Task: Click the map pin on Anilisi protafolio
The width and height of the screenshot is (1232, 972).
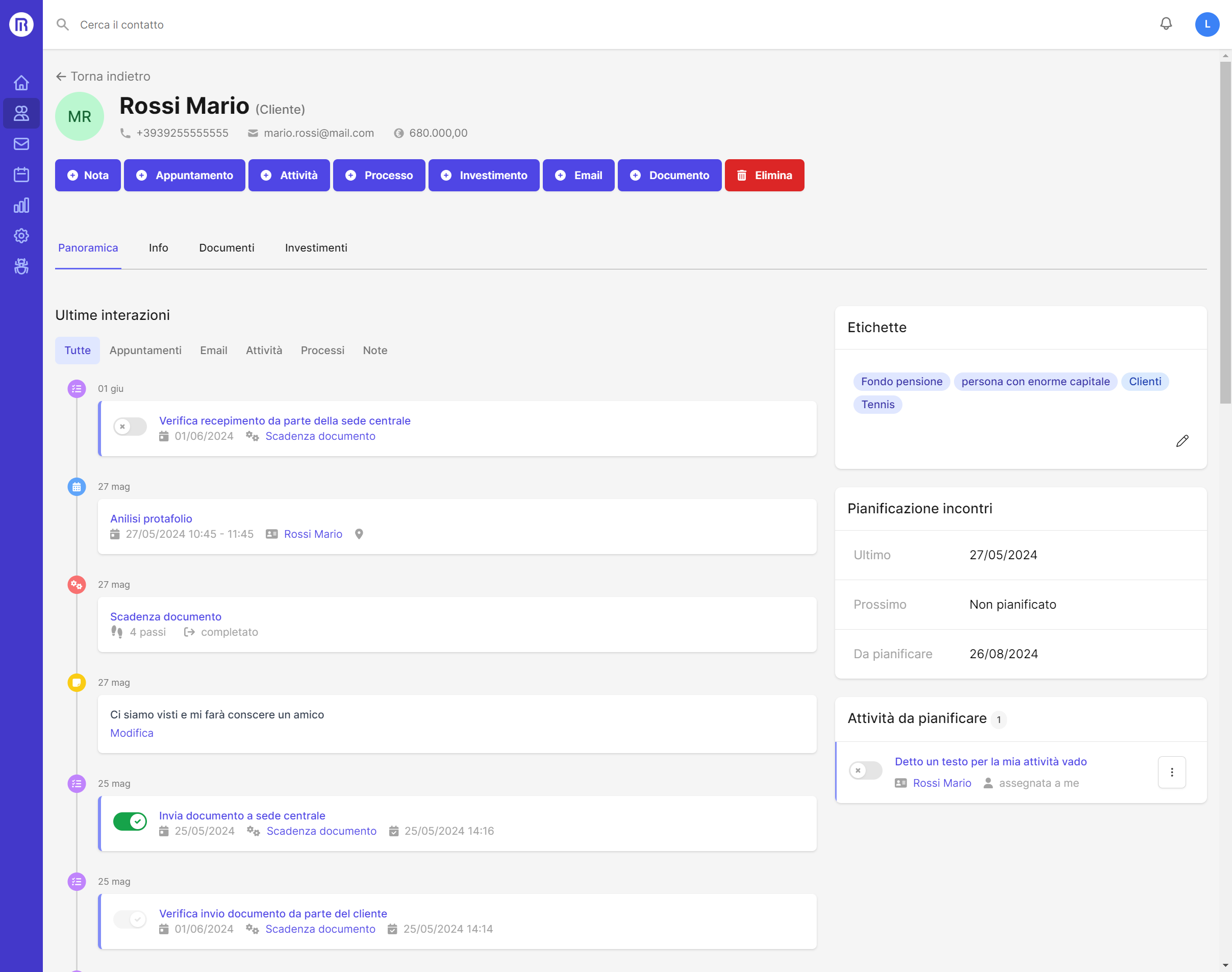Action: (359, 534)
